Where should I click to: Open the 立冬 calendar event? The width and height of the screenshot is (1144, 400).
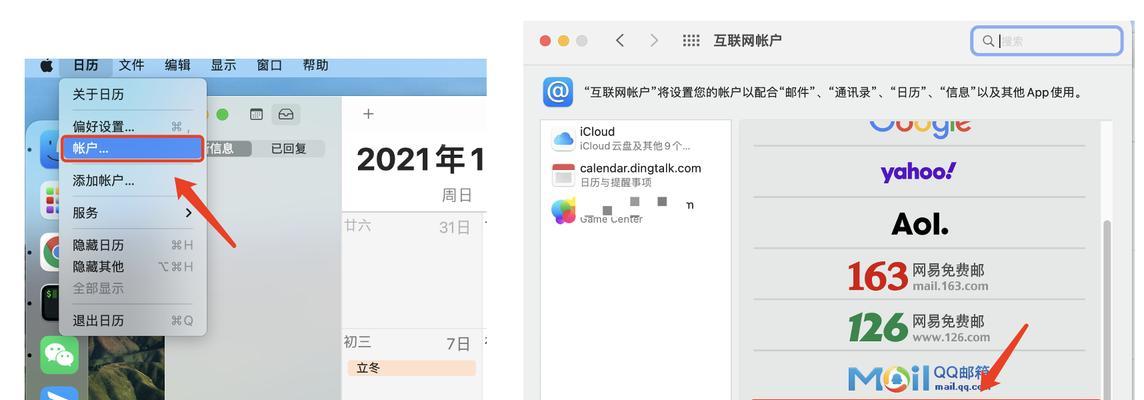(411, 368)
